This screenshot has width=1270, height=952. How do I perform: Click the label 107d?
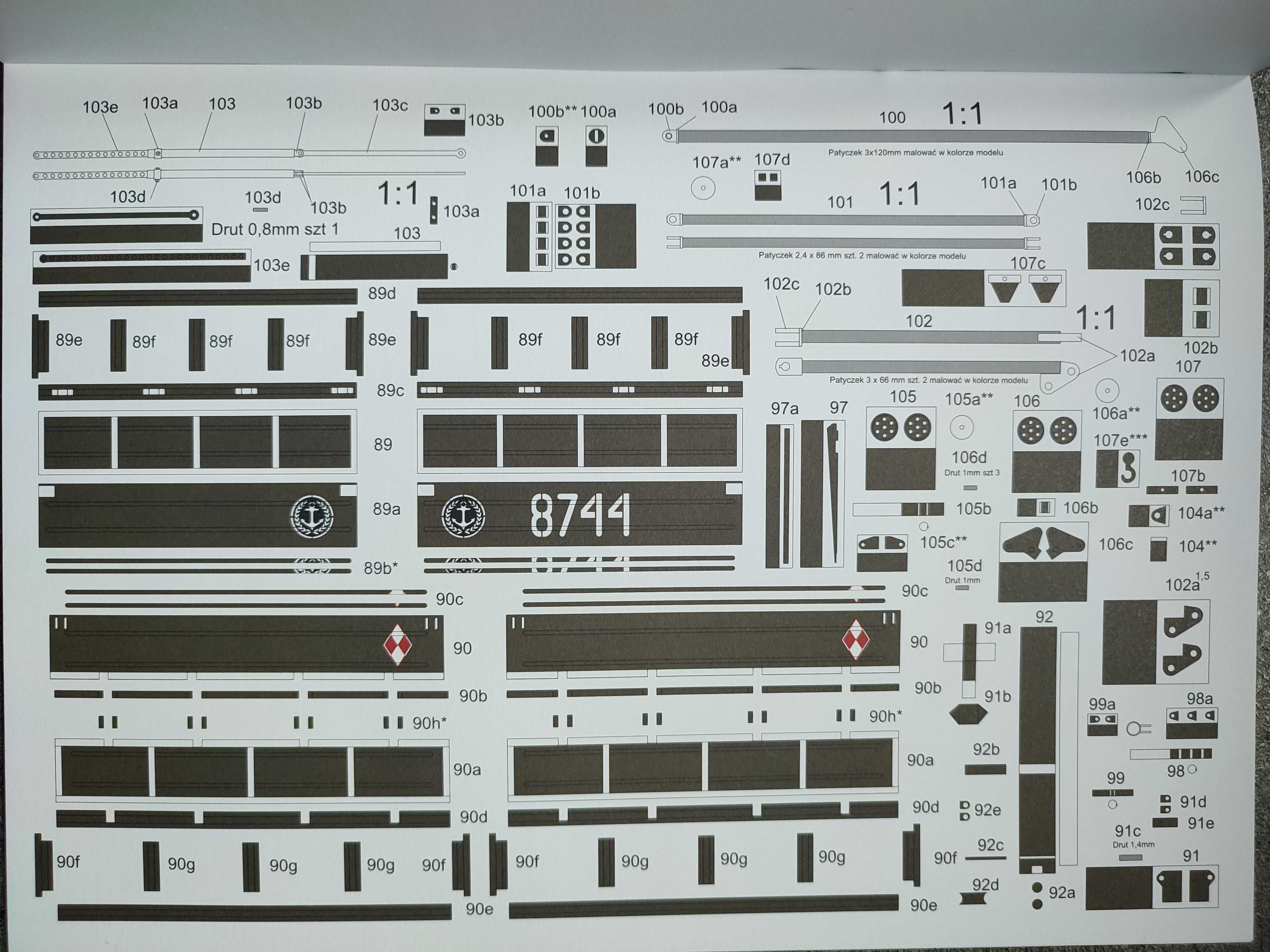(x=772, y=159)
